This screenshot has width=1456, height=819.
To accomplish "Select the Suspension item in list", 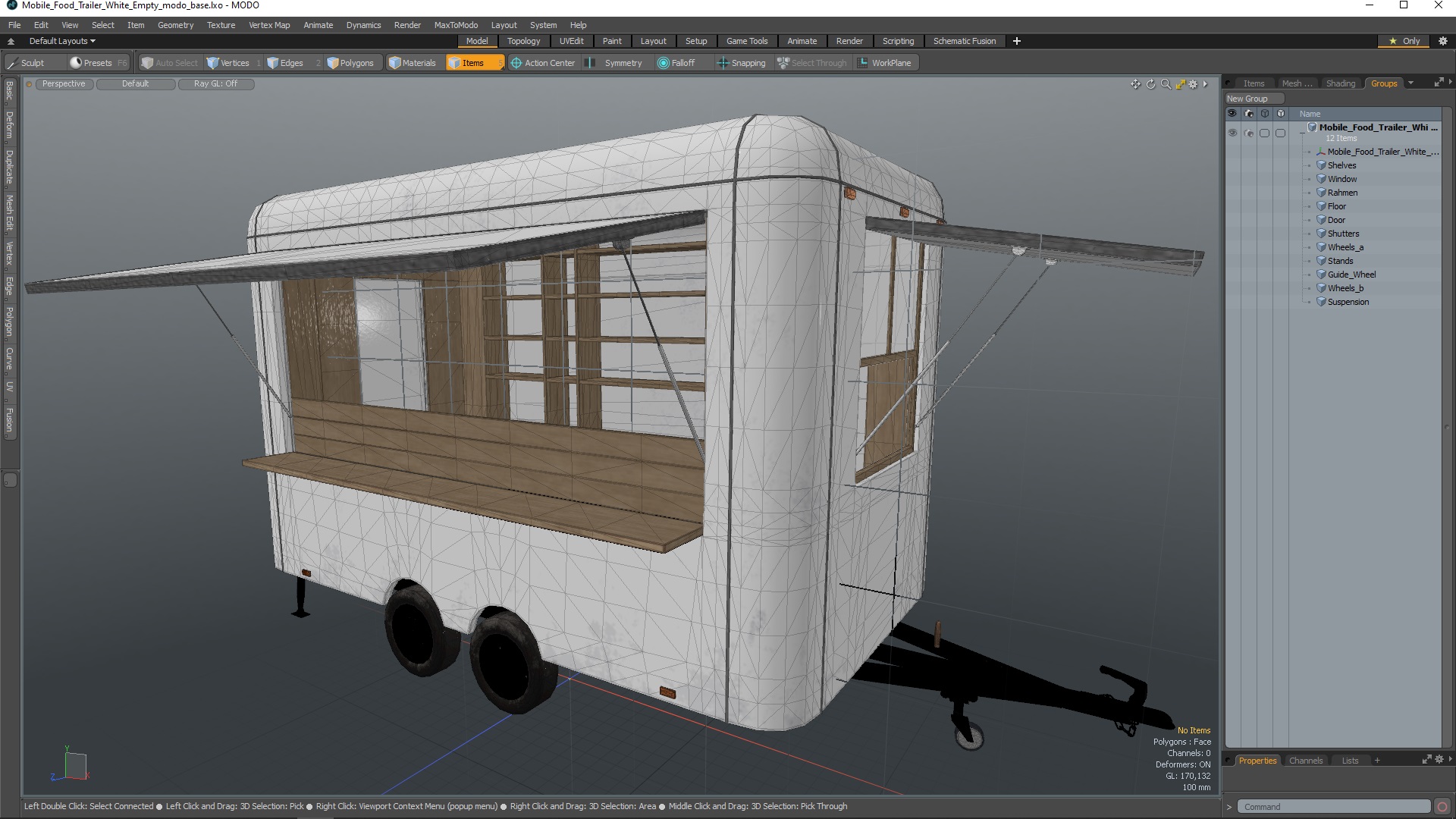I will coord(1348,302).
